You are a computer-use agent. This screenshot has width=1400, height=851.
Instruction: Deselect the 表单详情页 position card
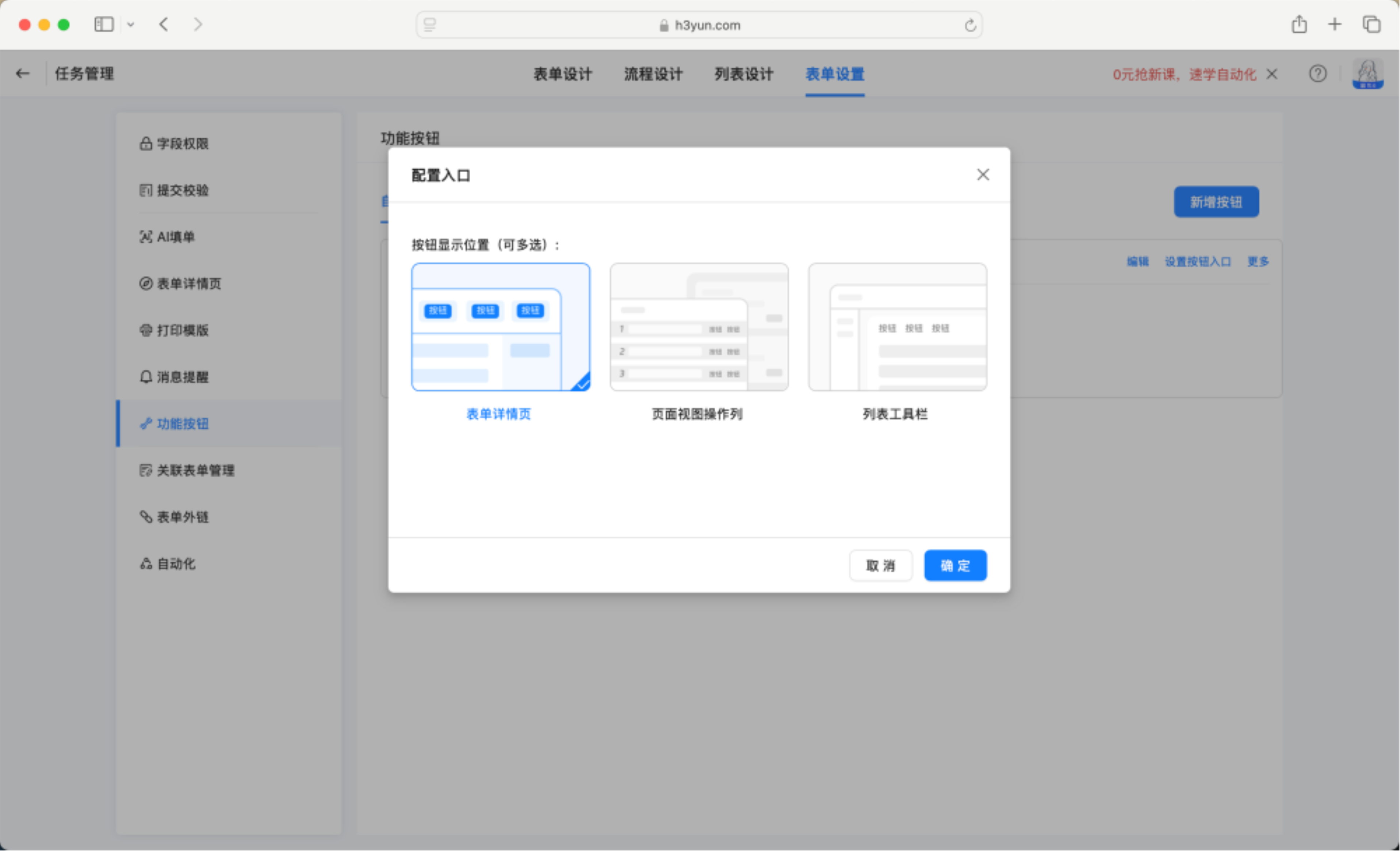click(x=500, y=327)
